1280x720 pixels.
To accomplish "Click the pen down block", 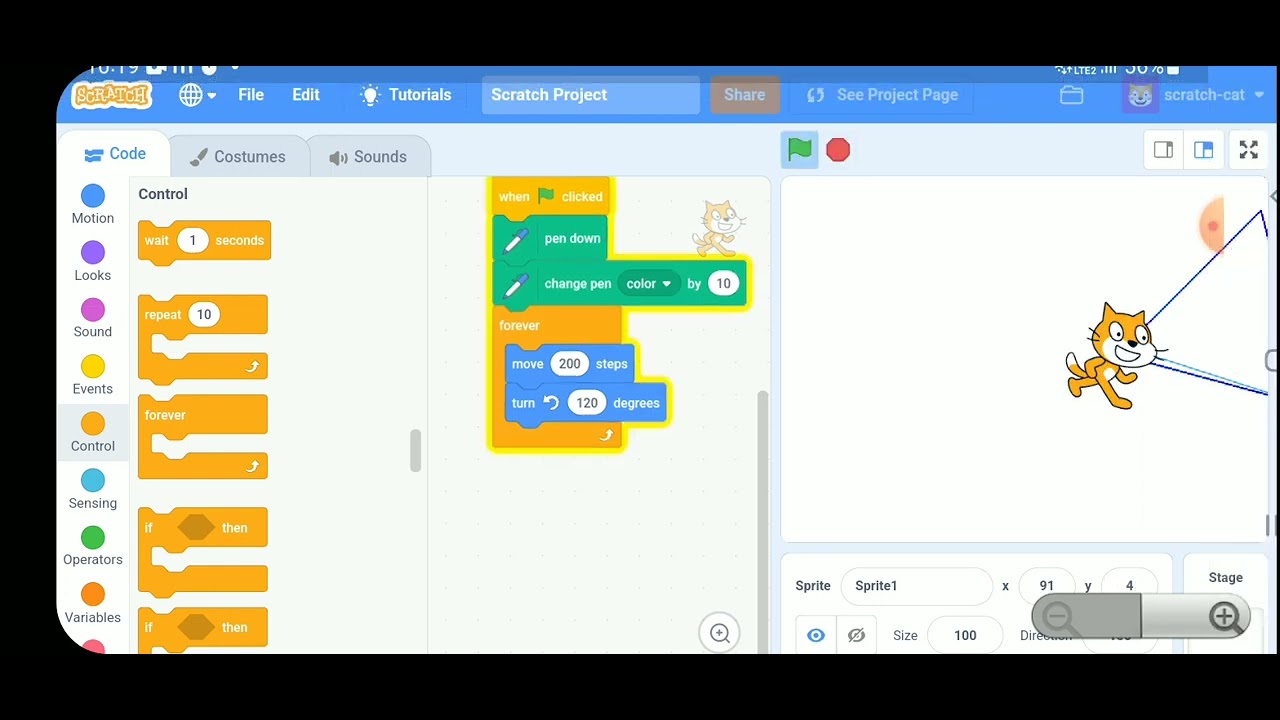I will [550, 238].
